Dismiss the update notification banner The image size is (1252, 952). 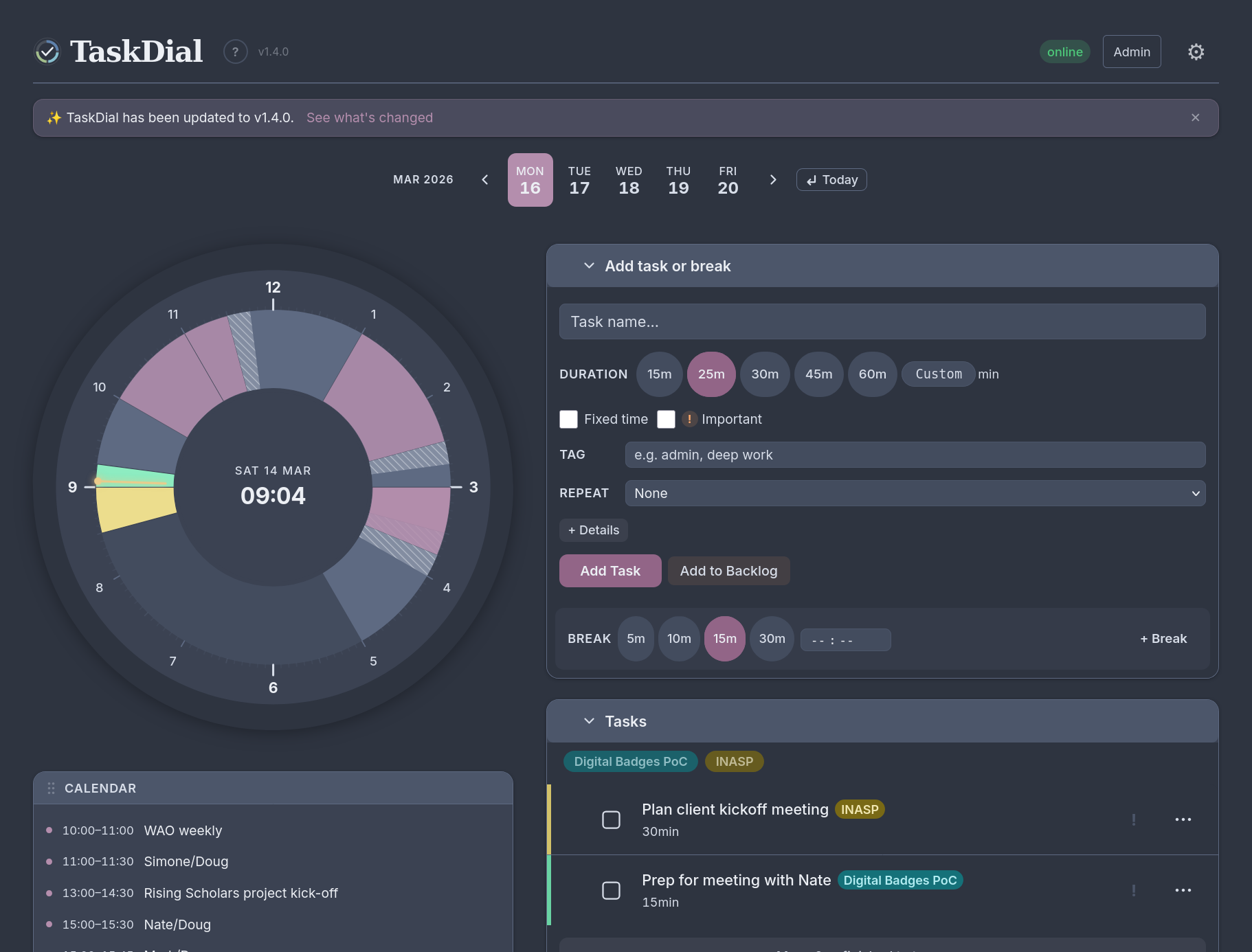tap(1195, 117)
